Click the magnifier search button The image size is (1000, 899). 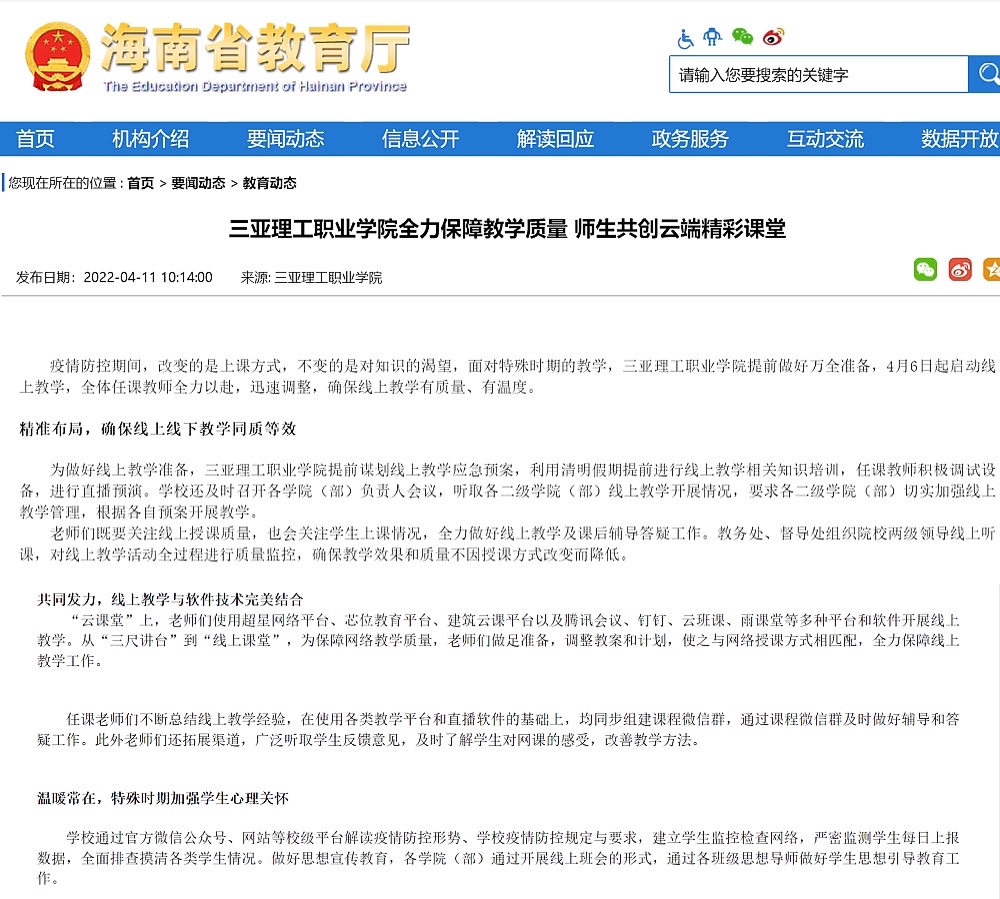(x=986, y=74)
